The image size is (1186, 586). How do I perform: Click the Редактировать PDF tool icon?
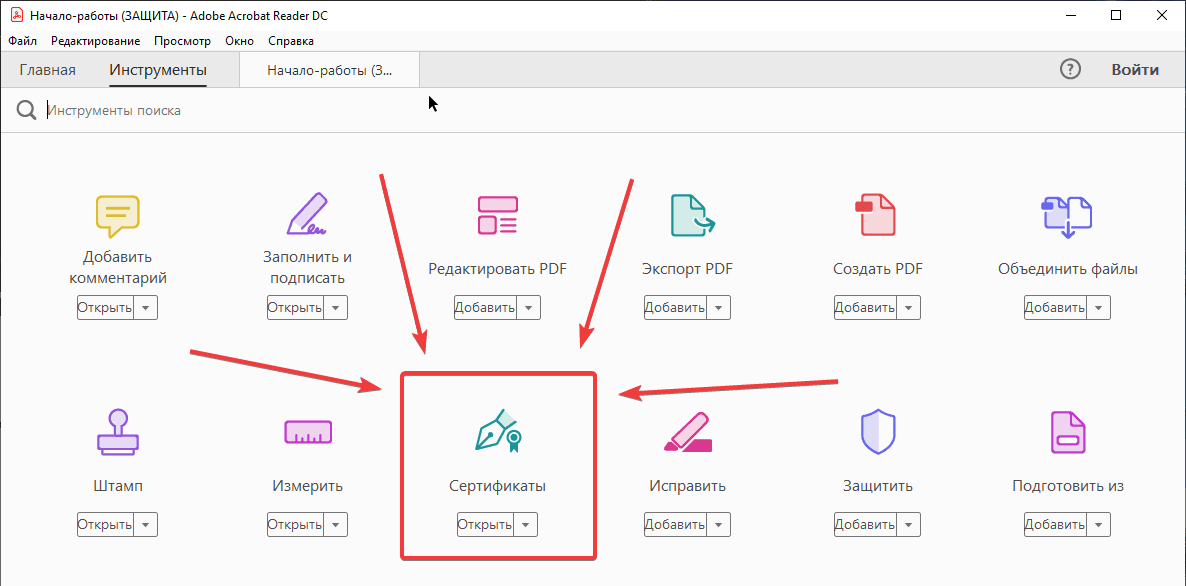pyautogui.click(x=497, y=215)
